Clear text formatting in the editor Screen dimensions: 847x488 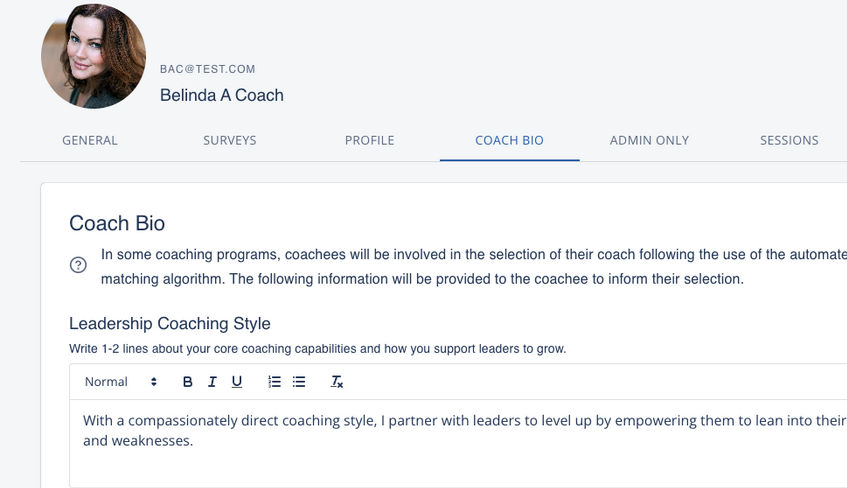pos(337,382)
